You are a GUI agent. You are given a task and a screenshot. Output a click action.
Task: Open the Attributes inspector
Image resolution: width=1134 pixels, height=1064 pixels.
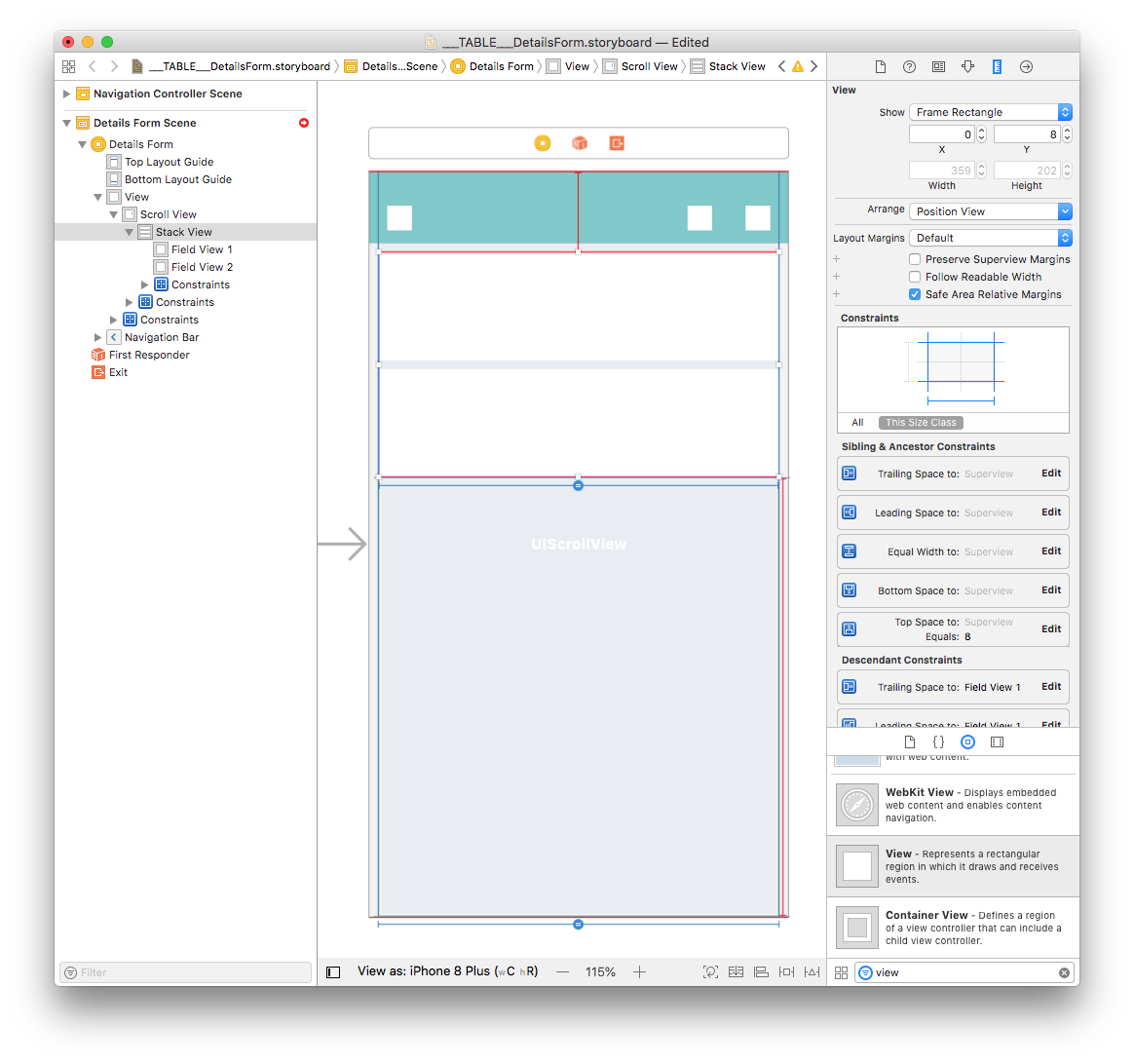click(967, 66)
